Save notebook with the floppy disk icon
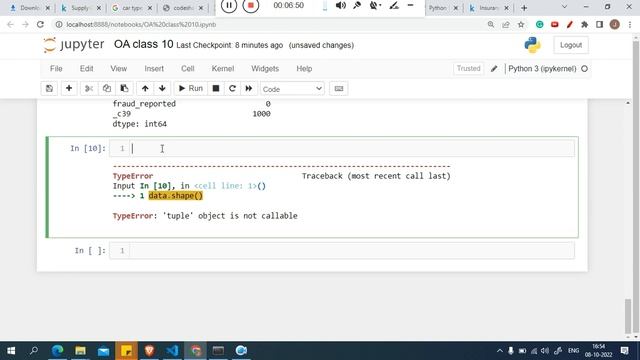This screenshot has width=640, height=360. pyautogui.click(x=49, y=89)
